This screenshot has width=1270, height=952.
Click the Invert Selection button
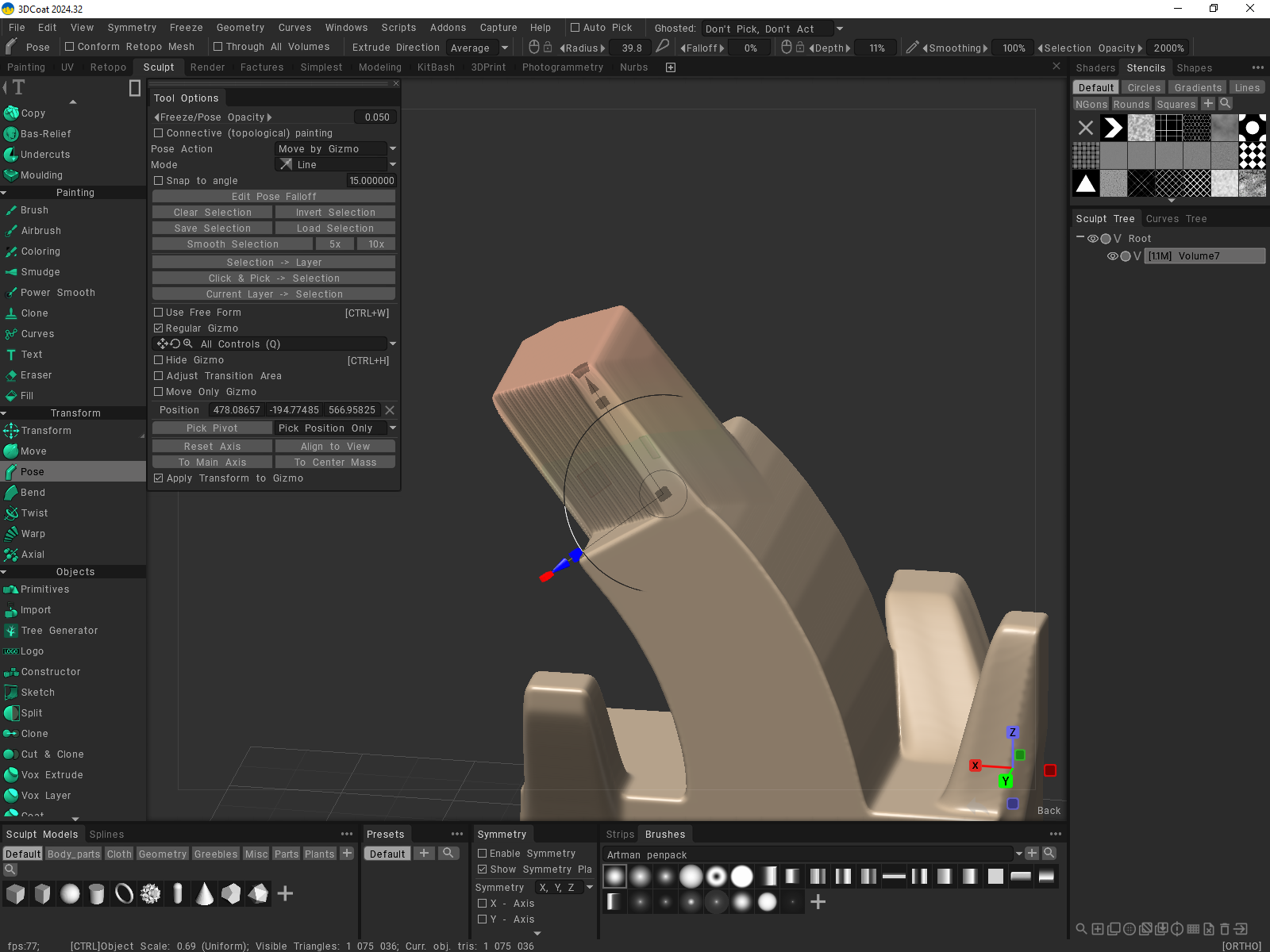335,213
